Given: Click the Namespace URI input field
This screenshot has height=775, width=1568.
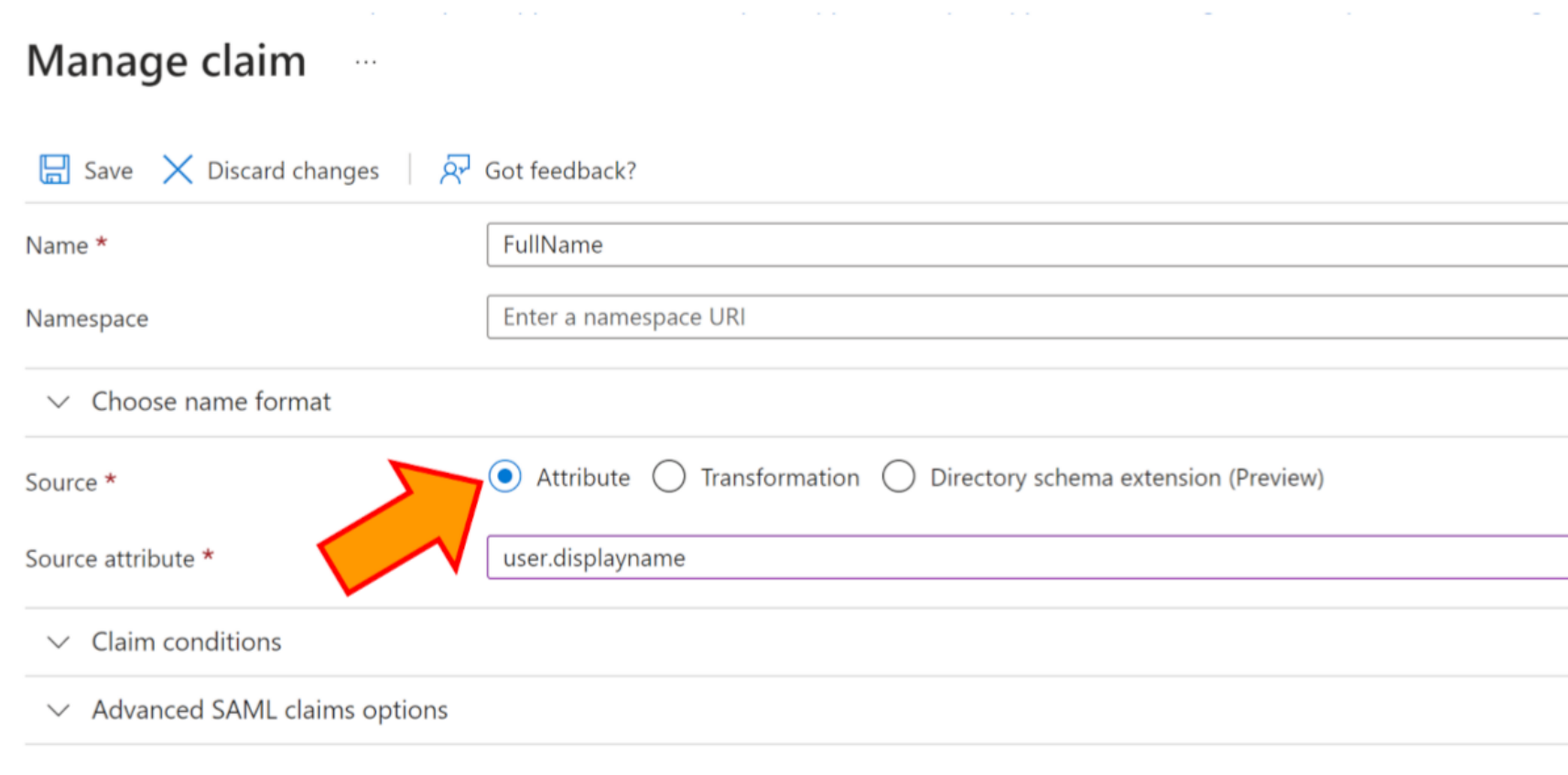Looking at the screenshot, I should [x=1027, y=318].
